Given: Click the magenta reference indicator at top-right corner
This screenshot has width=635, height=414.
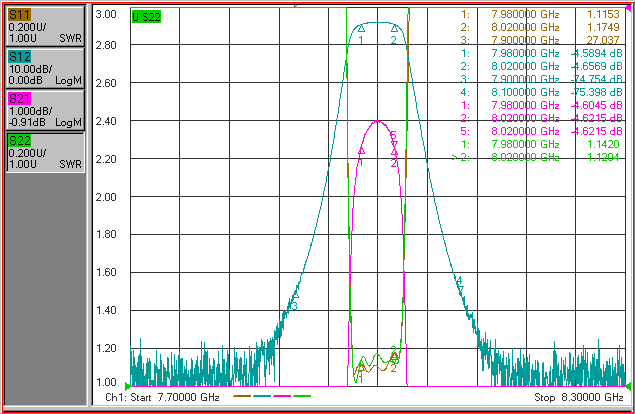Looking at the screenshot, I should tap(629, 8).
